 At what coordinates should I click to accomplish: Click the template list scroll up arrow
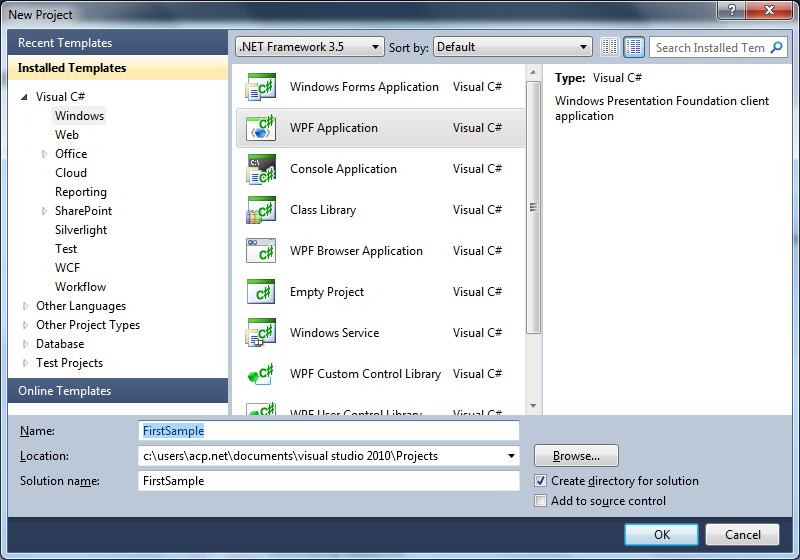tap(533, 72)
